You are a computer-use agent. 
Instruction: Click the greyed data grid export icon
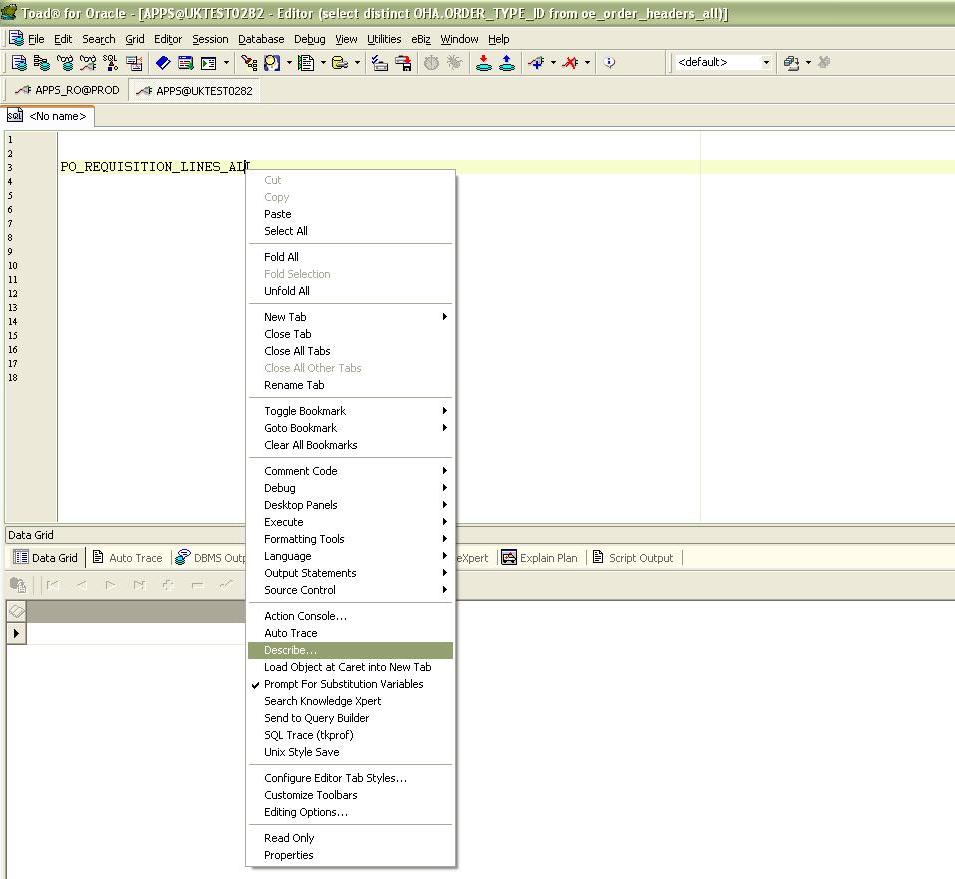18,585
